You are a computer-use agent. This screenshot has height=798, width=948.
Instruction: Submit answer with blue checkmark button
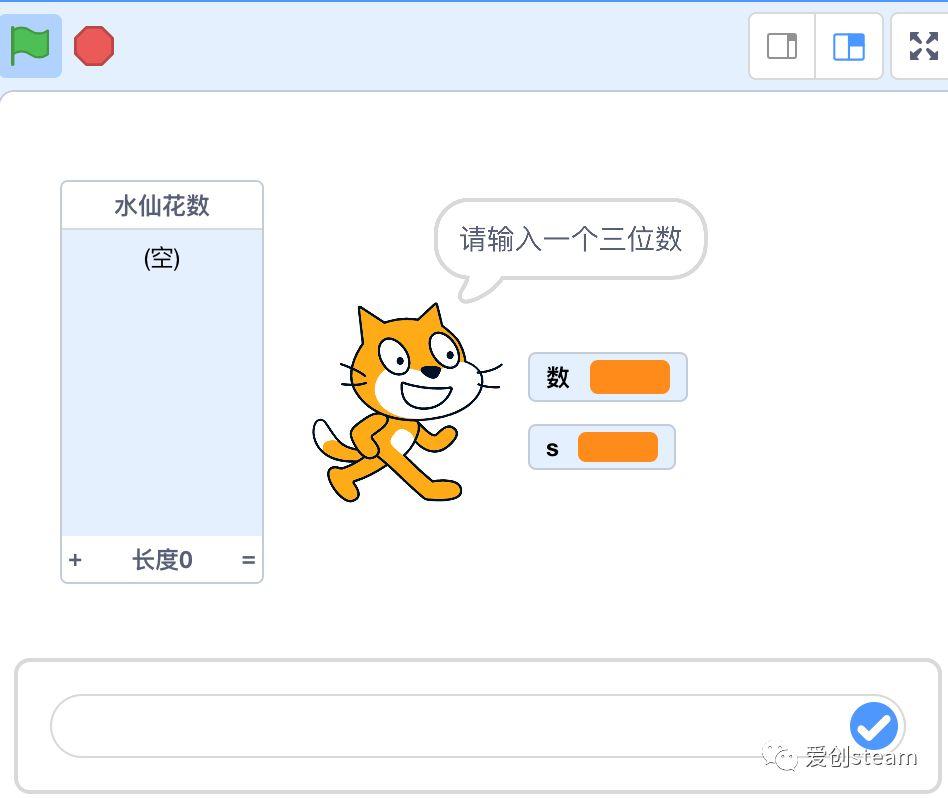click(874, 726)
